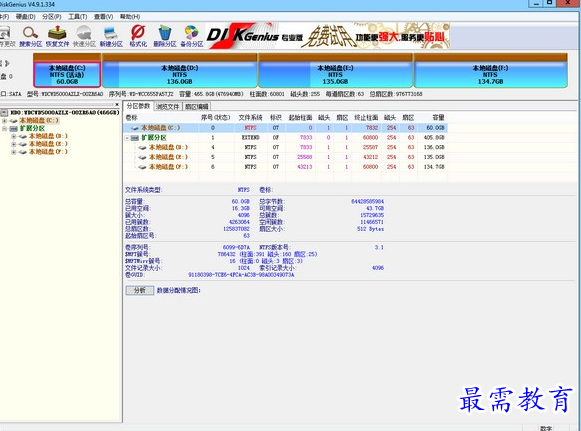Click 134.7GB capacity cell in table
The image size is (581, 431).
(434, 167)
